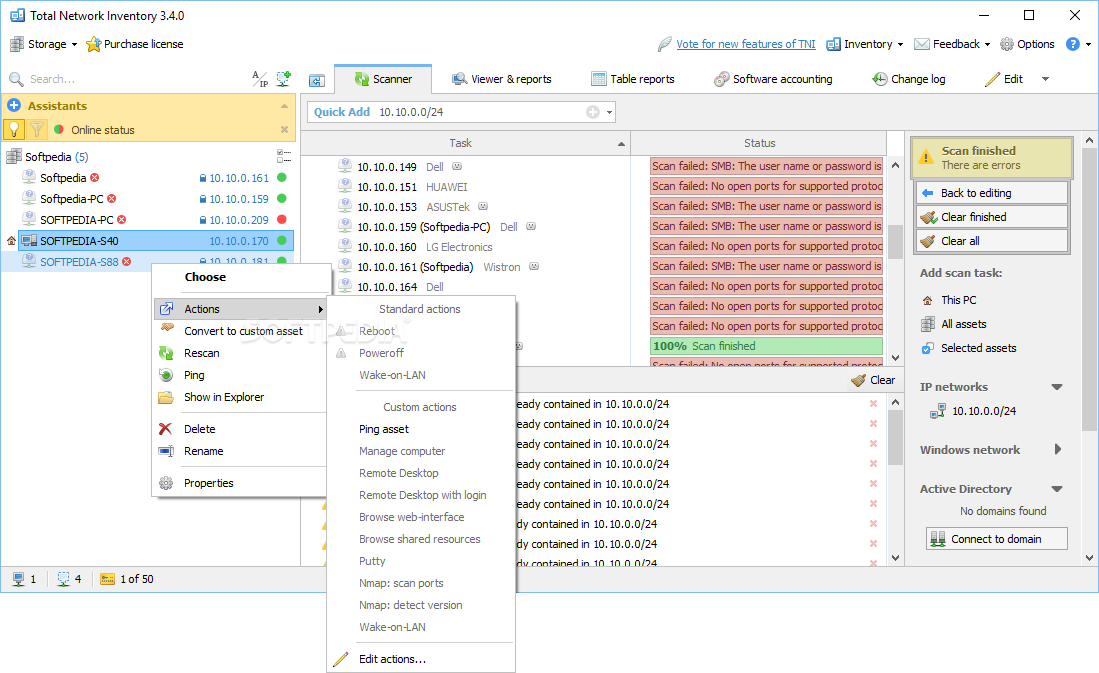Switch to the Table reports tab
The image size is (1099, 673).
(633, 79)
